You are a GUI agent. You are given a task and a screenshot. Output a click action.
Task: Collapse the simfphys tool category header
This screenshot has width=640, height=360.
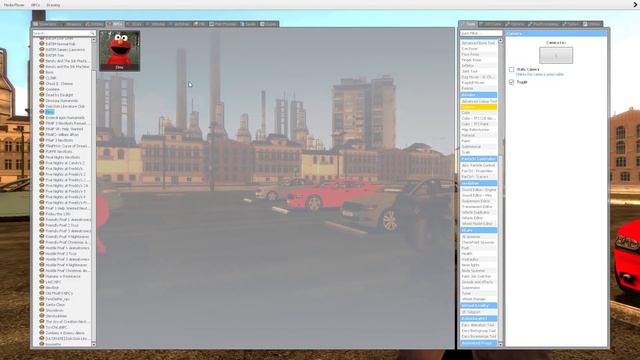[x=479, y=184]
